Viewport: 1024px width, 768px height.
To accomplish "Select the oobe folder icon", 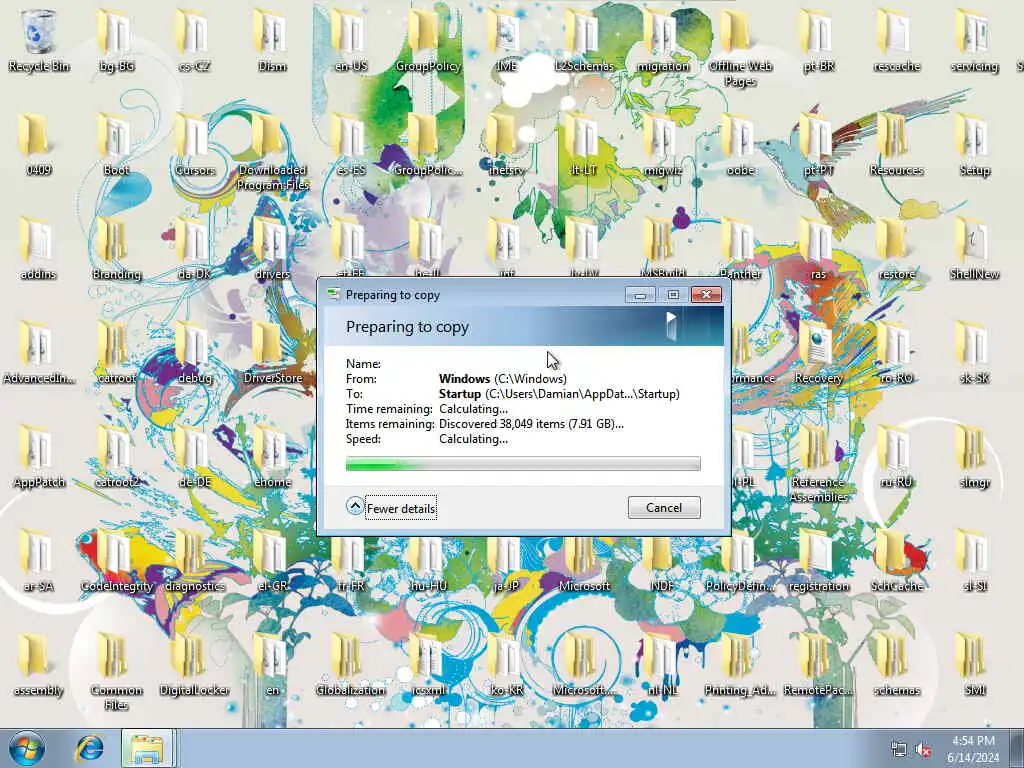I will tap(741, 144).
